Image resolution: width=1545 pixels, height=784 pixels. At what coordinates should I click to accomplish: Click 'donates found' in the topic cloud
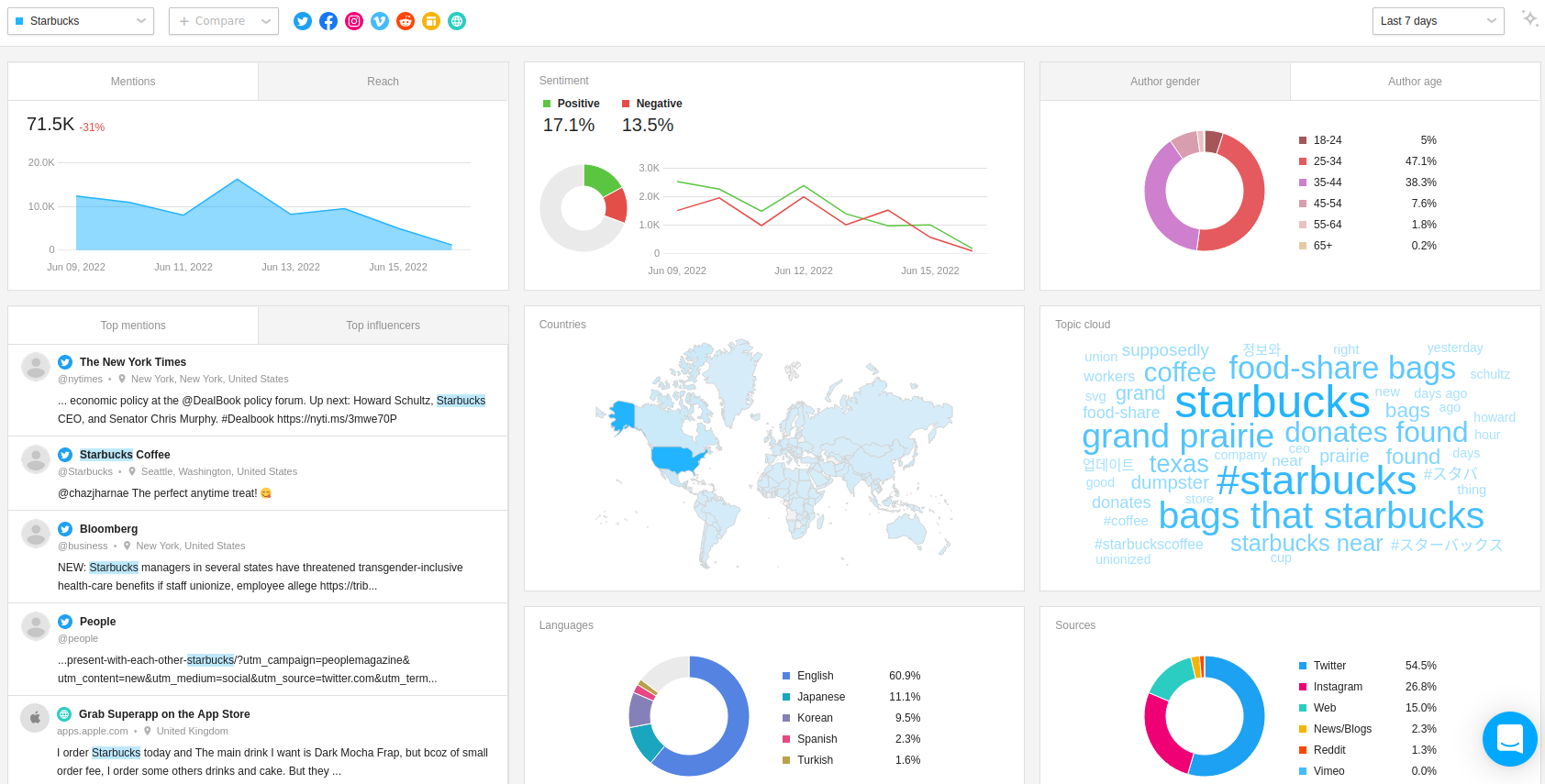pos(1376,432)
